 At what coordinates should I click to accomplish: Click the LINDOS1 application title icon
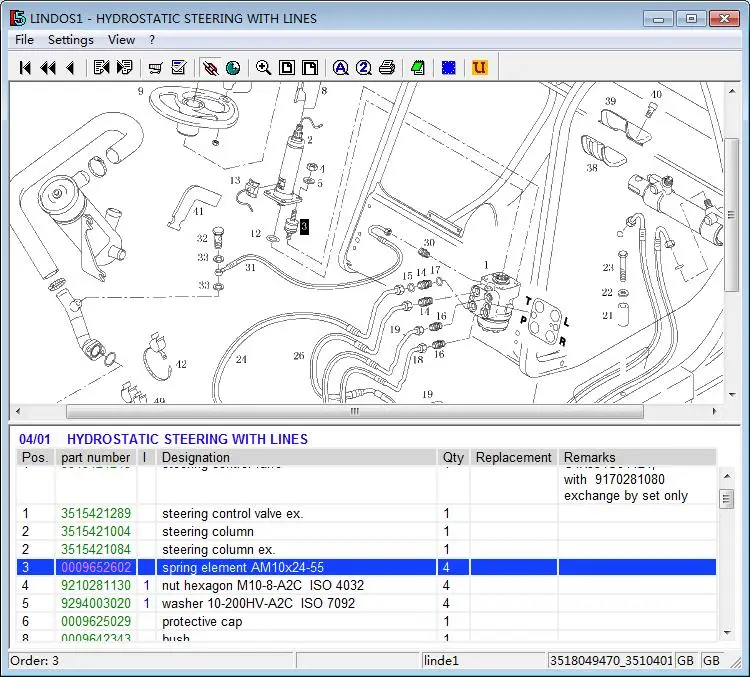[18, 18]
